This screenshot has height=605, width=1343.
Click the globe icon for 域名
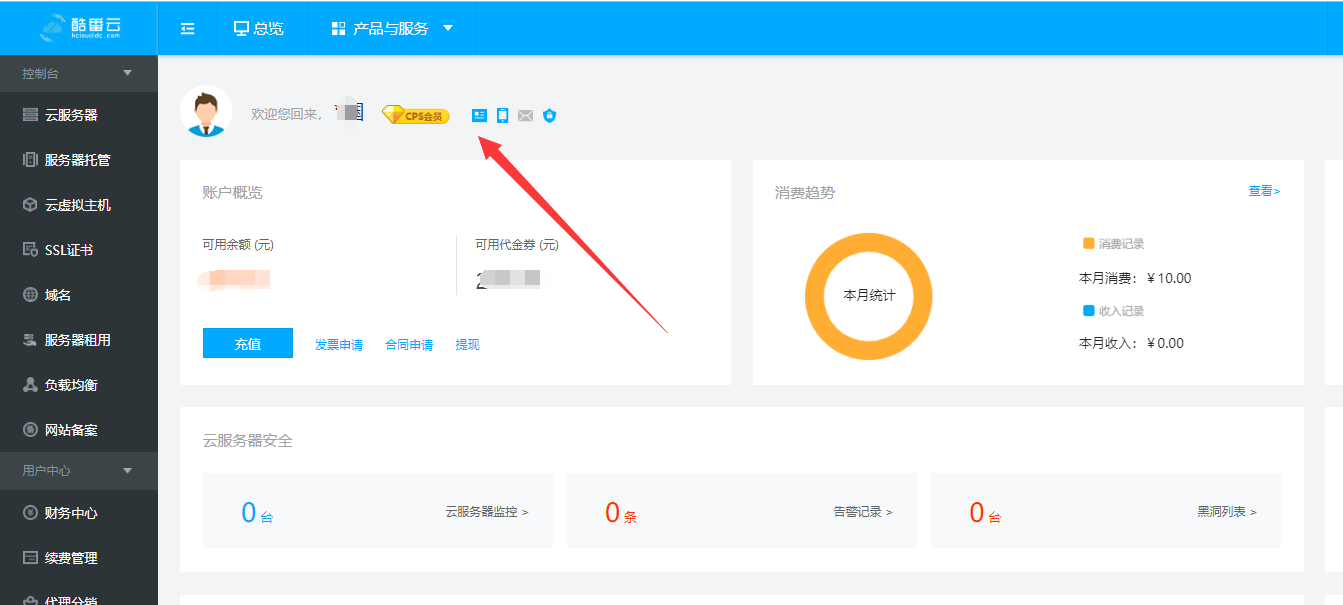tap(30, 295)
